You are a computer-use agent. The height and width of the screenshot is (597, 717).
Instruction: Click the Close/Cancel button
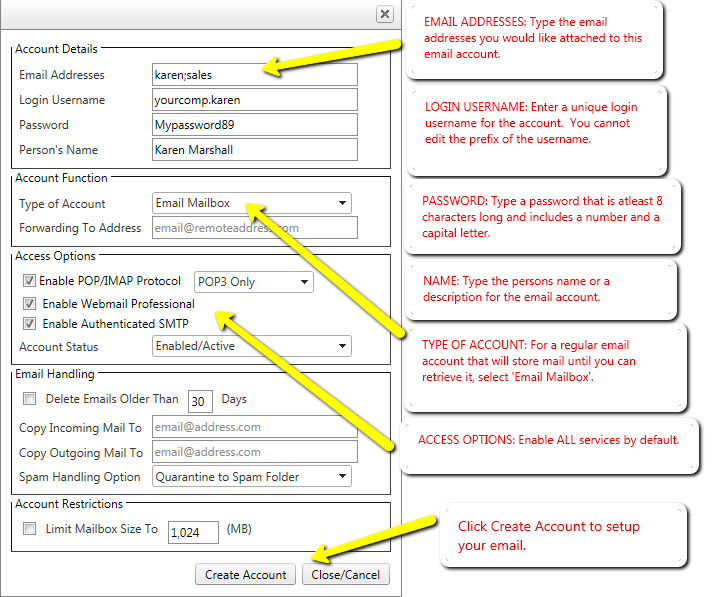click(345, 575)
